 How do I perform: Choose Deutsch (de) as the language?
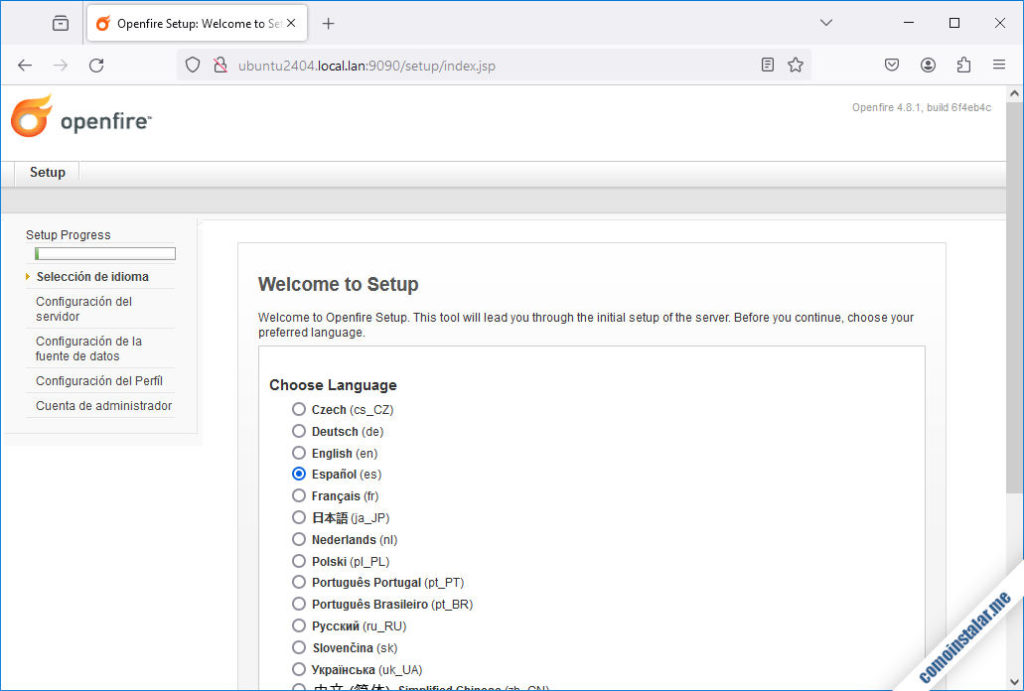coord(298,431)
